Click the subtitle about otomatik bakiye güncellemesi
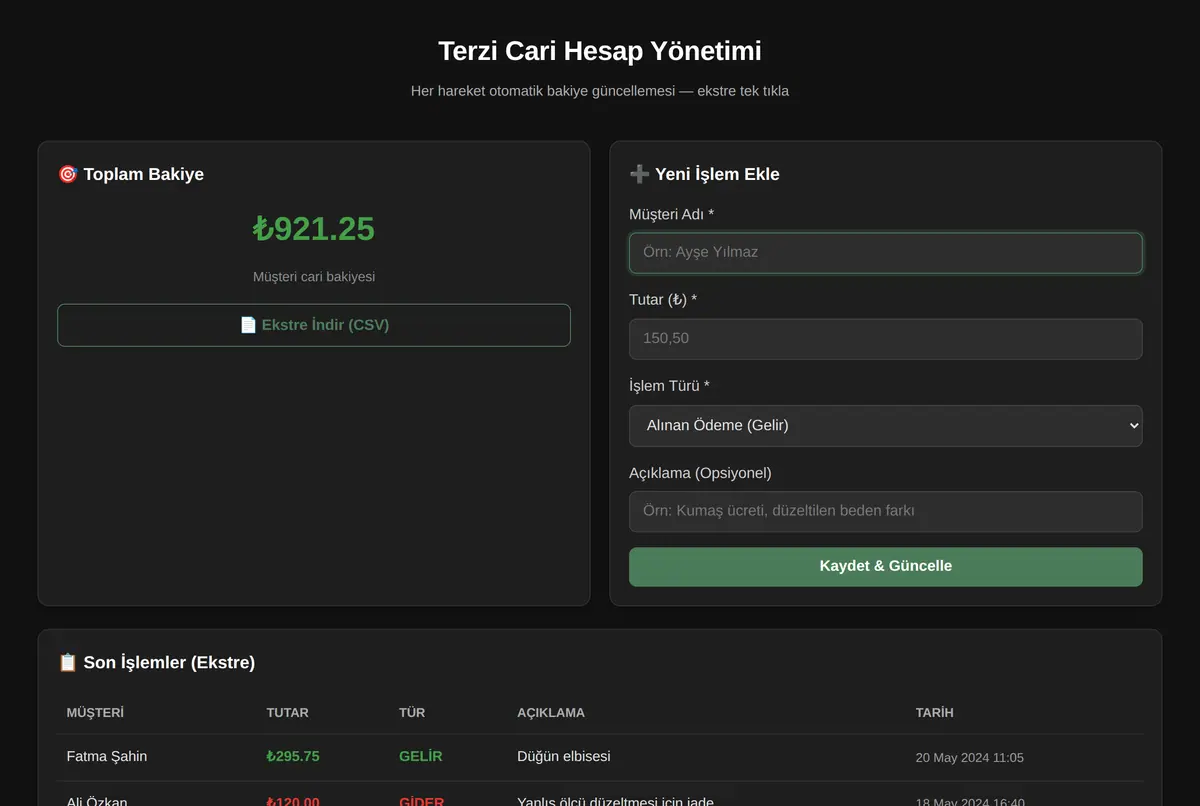The height and width of the screenshot is (806, 1200). [600, 91]
